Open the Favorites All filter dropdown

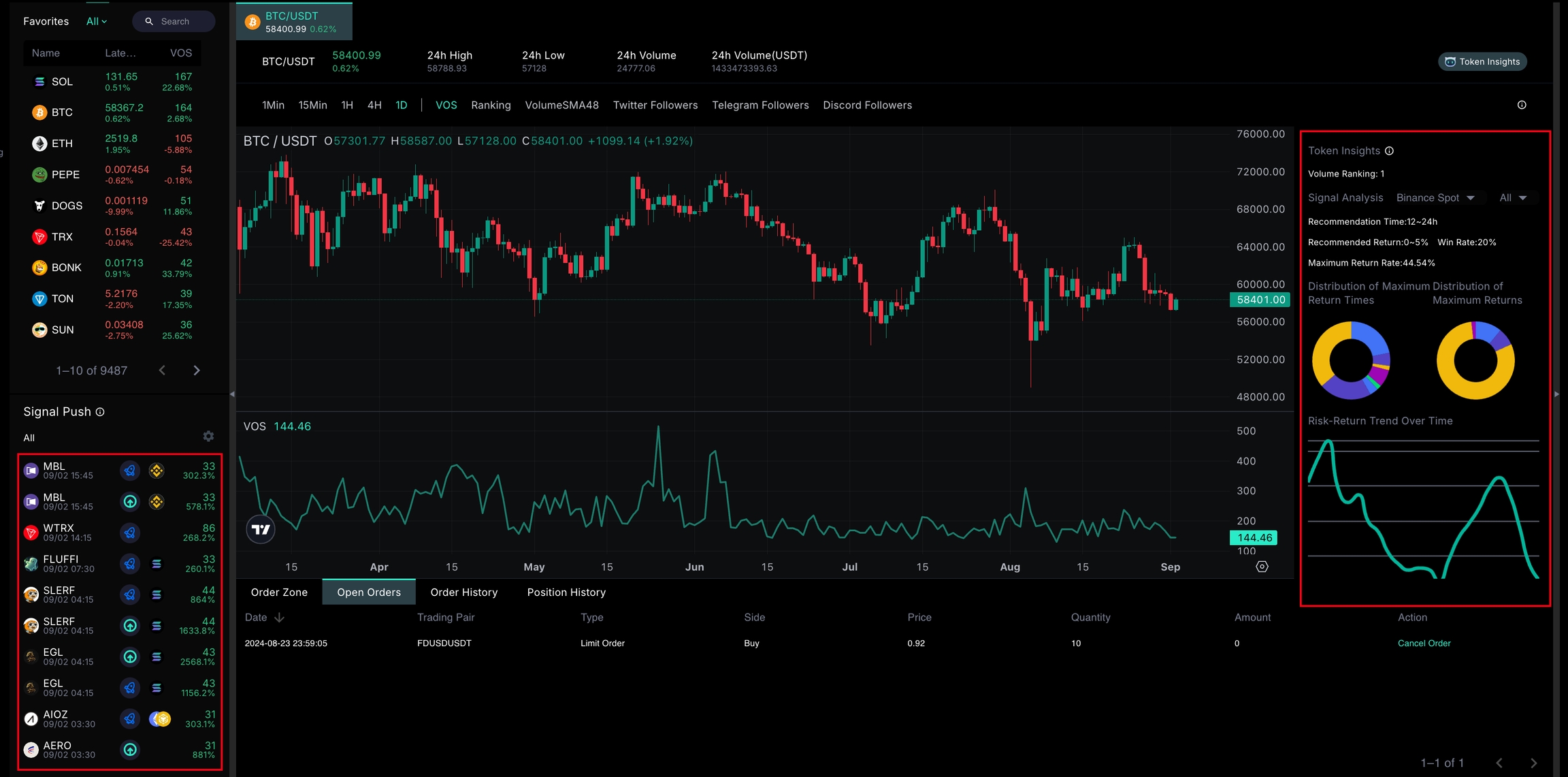(97, 21)
